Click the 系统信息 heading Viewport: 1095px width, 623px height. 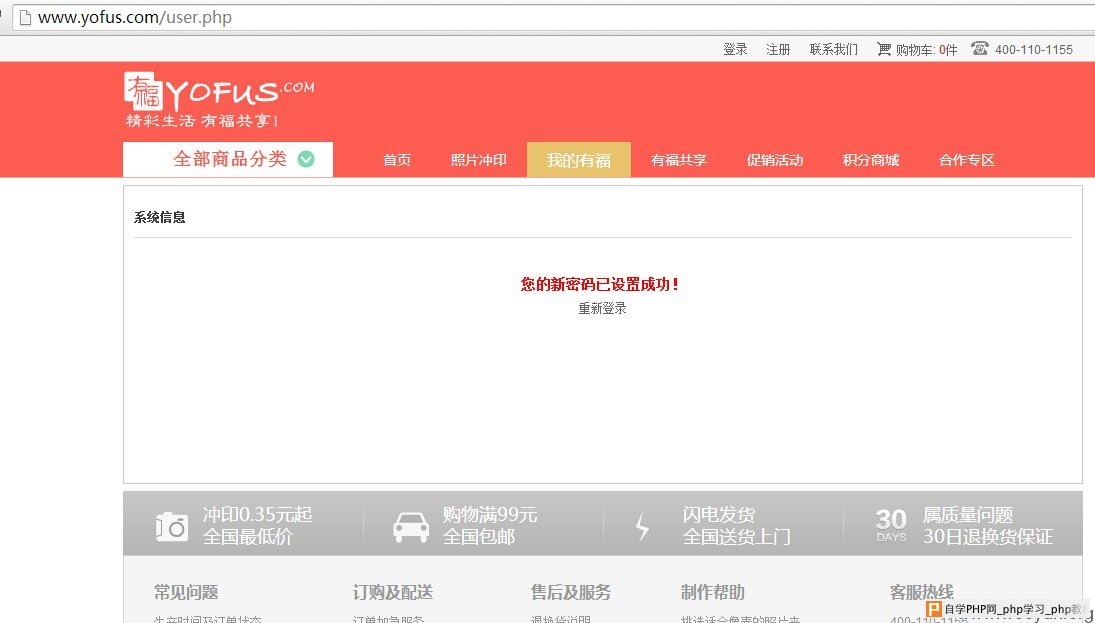[159, 217]
